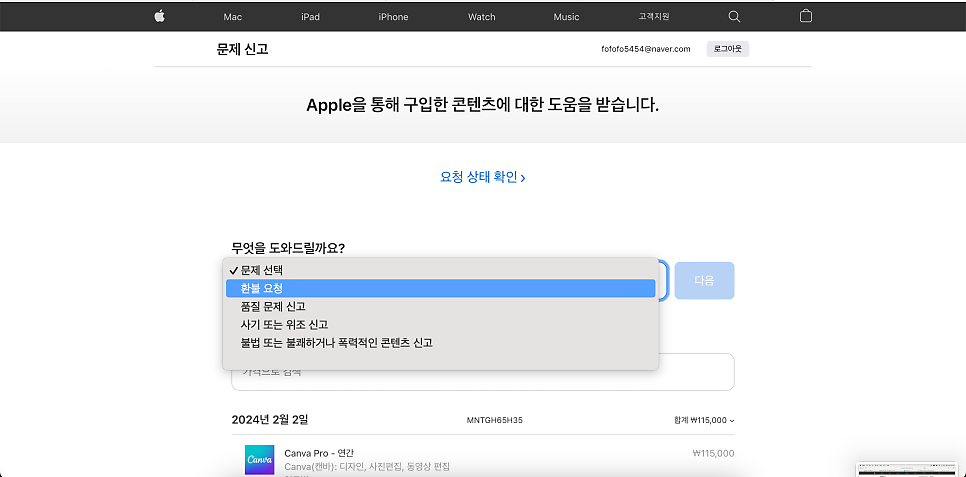Open the search magnifier icon
The width and height of the screenshot is (966, 477).
(734, 17)
